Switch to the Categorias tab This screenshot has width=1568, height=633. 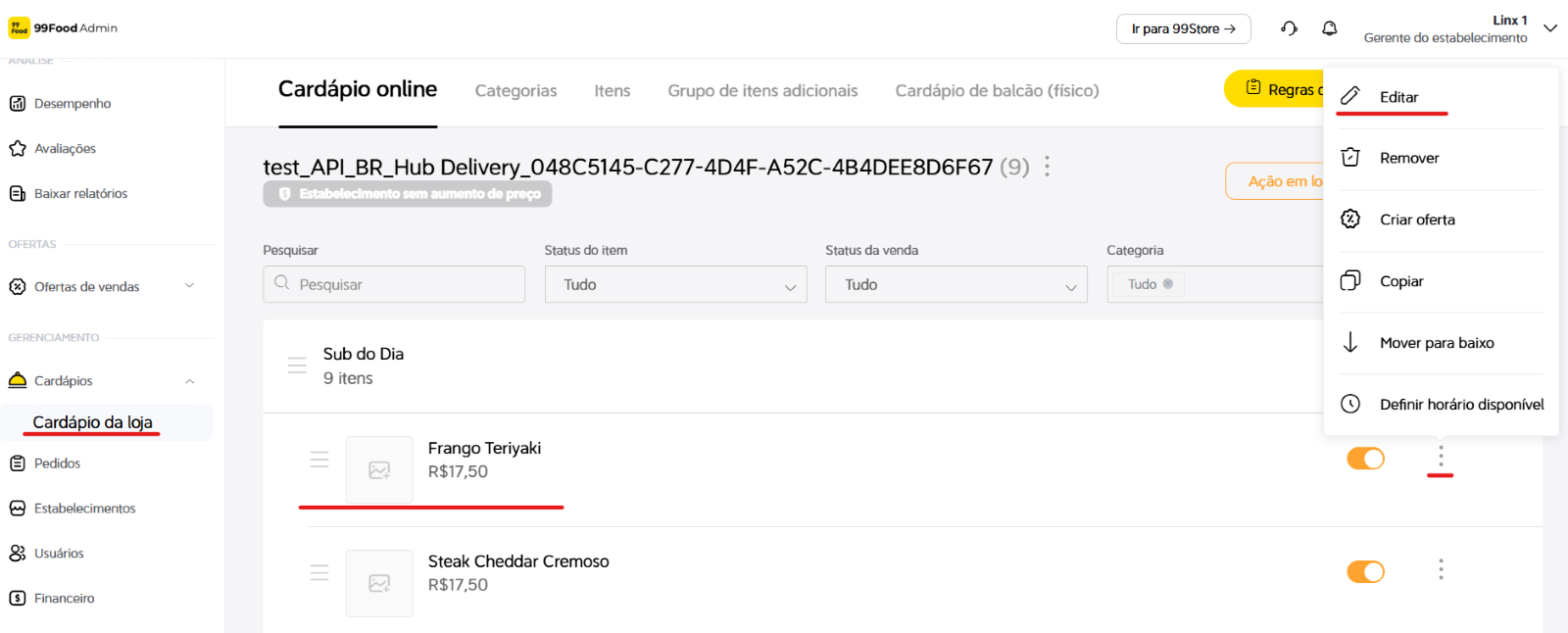[515, 90]
